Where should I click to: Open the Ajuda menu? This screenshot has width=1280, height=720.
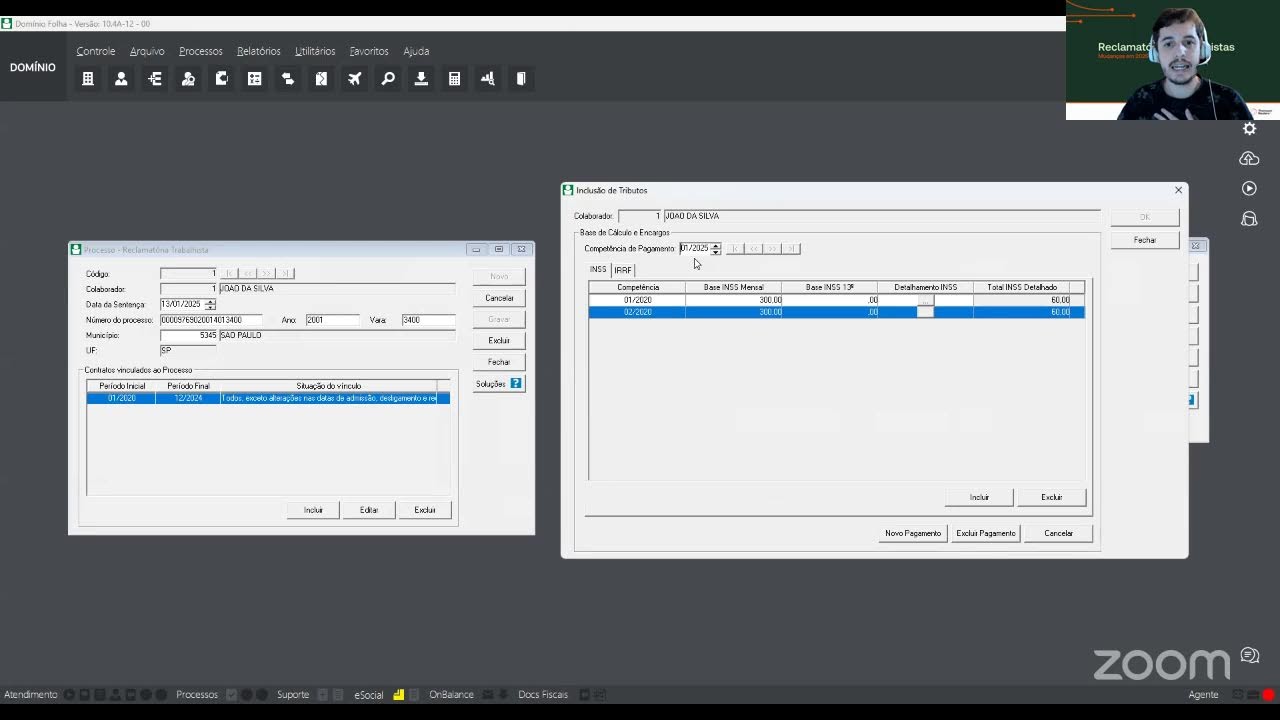click(416, 51)
